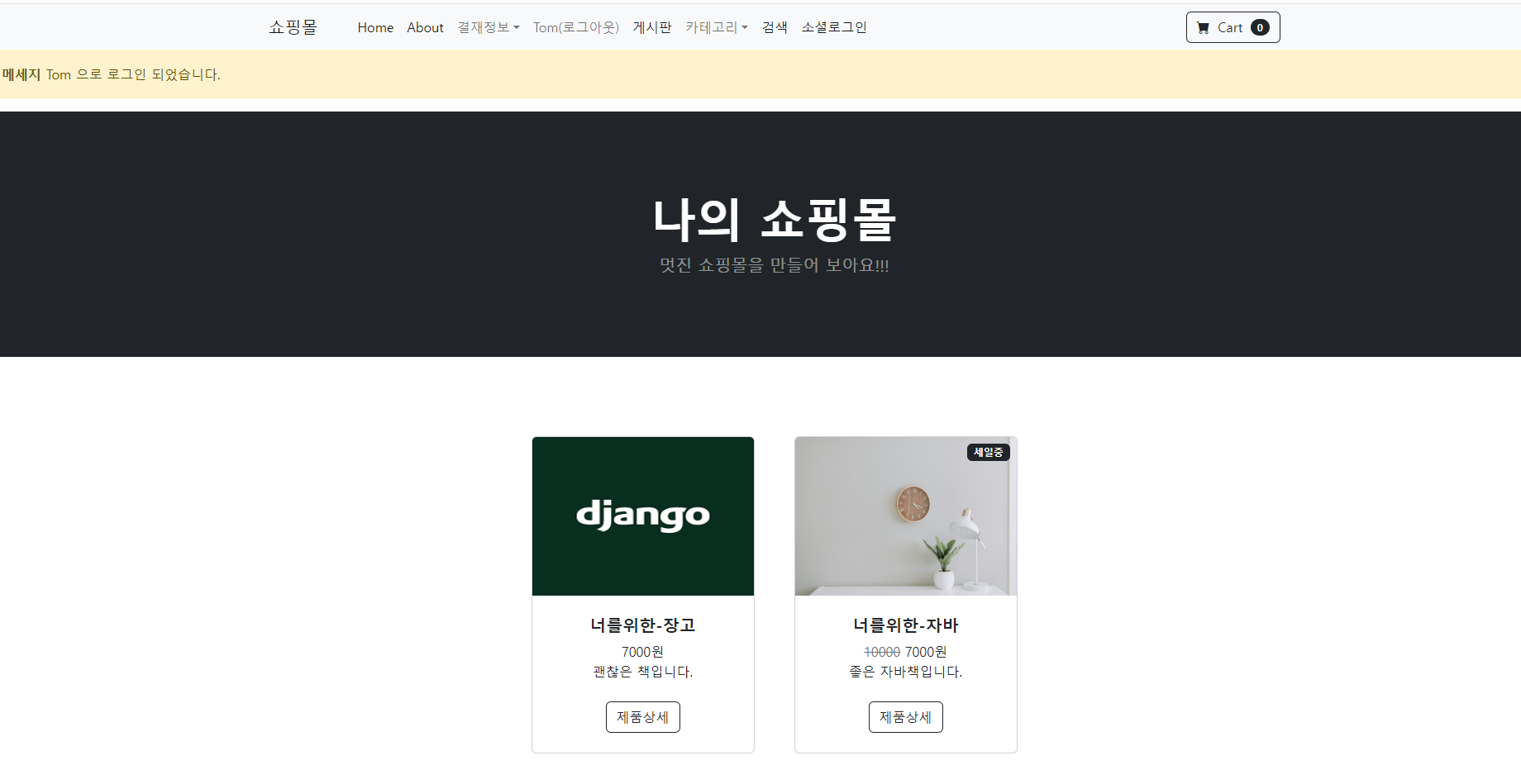View 제품상세 for 너를위한-장고
The height and width of the screenshot is (784, 1521).
click(643, 717)
